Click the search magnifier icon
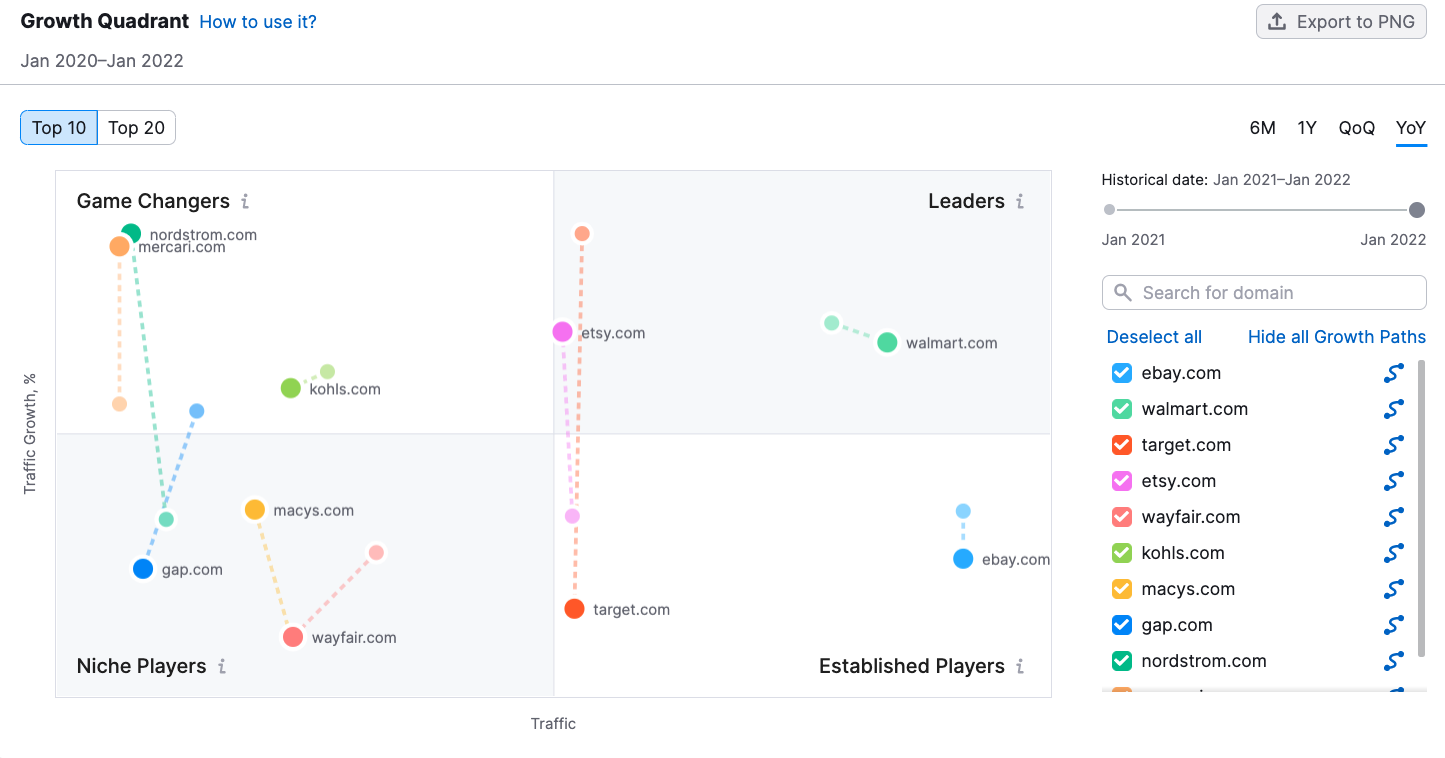 click(x=1123, y=293)
